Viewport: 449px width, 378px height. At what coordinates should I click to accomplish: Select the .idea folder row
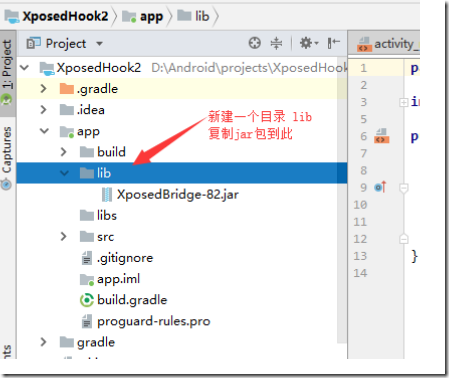pyautogui.click(x=182, y=110)
